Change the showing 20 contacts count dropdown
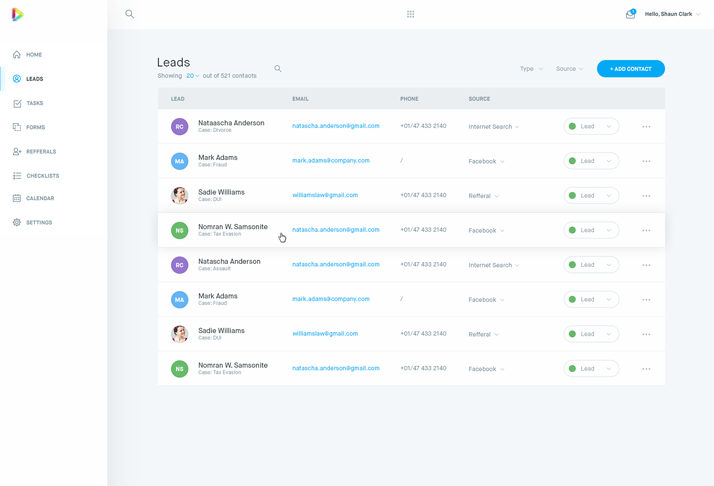714x486 pixels. tap(192, 76)
